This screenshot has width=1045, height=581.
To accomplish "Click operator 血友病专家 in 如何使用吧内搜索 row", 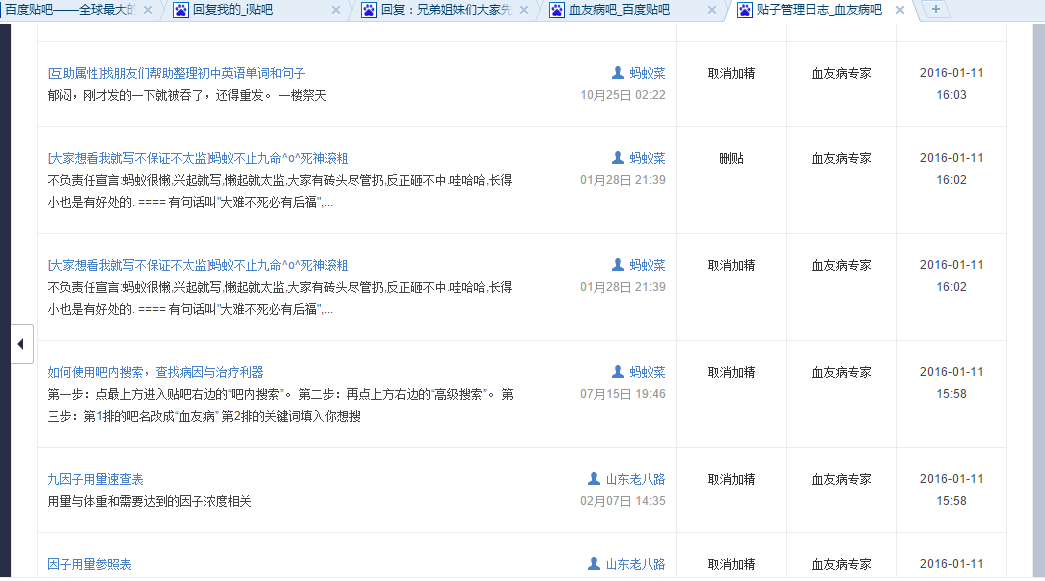I will (841, 372).
